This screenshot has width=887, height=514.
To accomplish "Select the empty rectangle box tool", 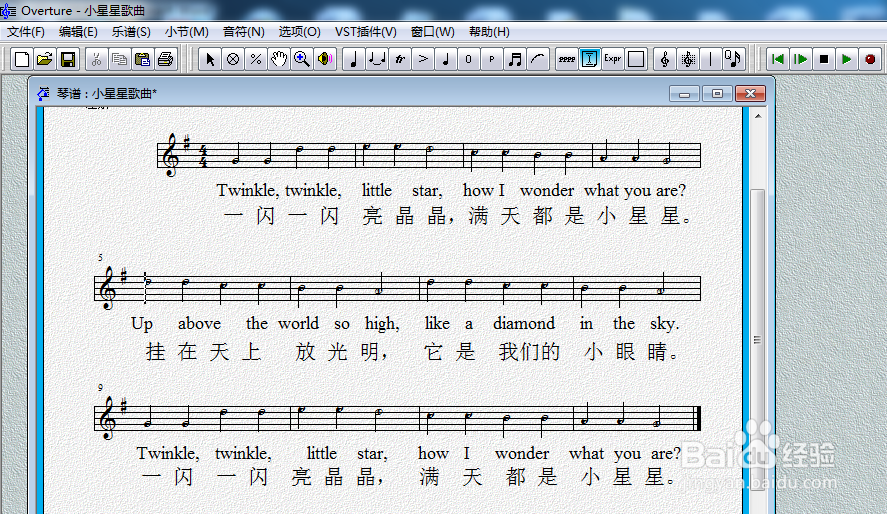I will pyautogui.click(x=636, y=59).
